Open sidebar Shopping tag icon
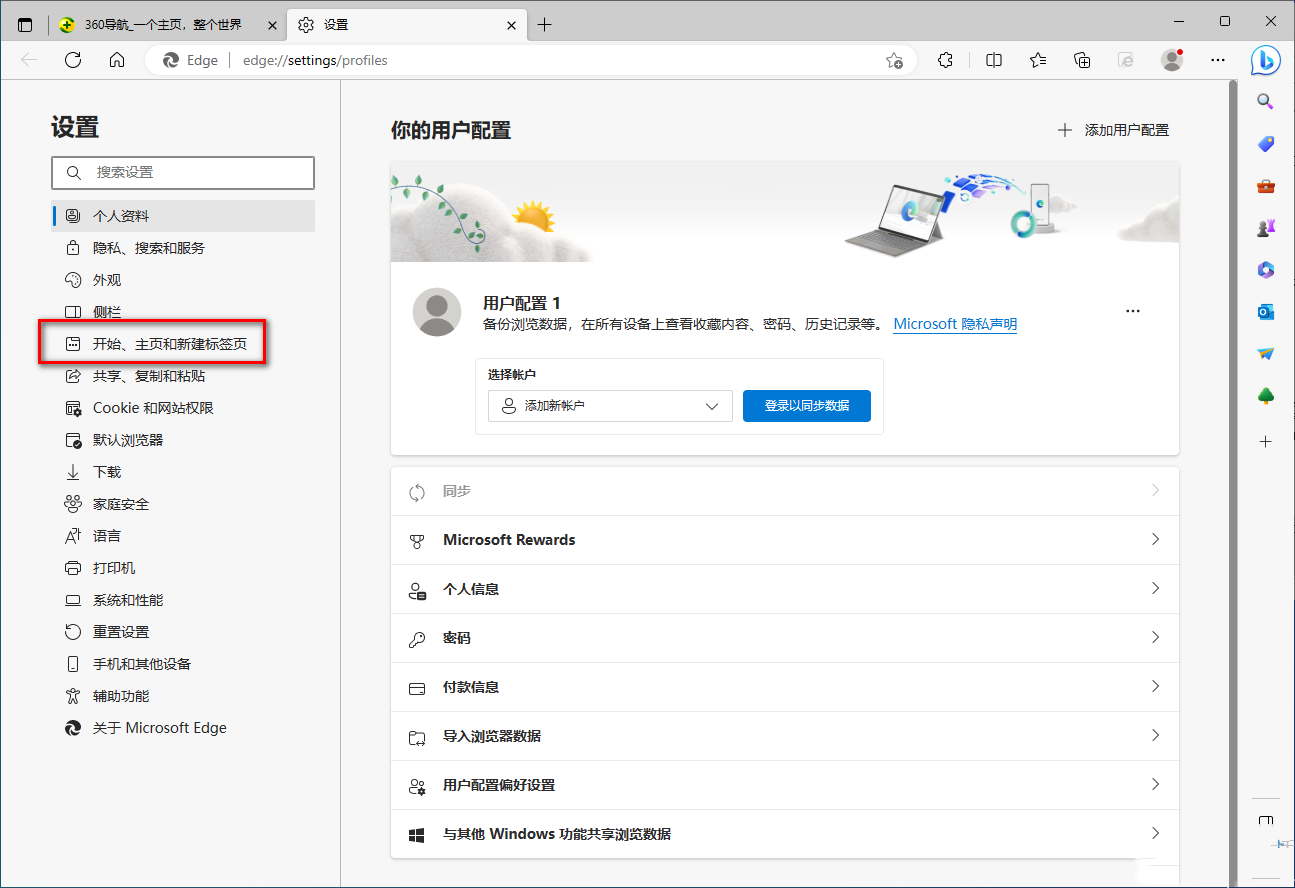 [1265, 144]
